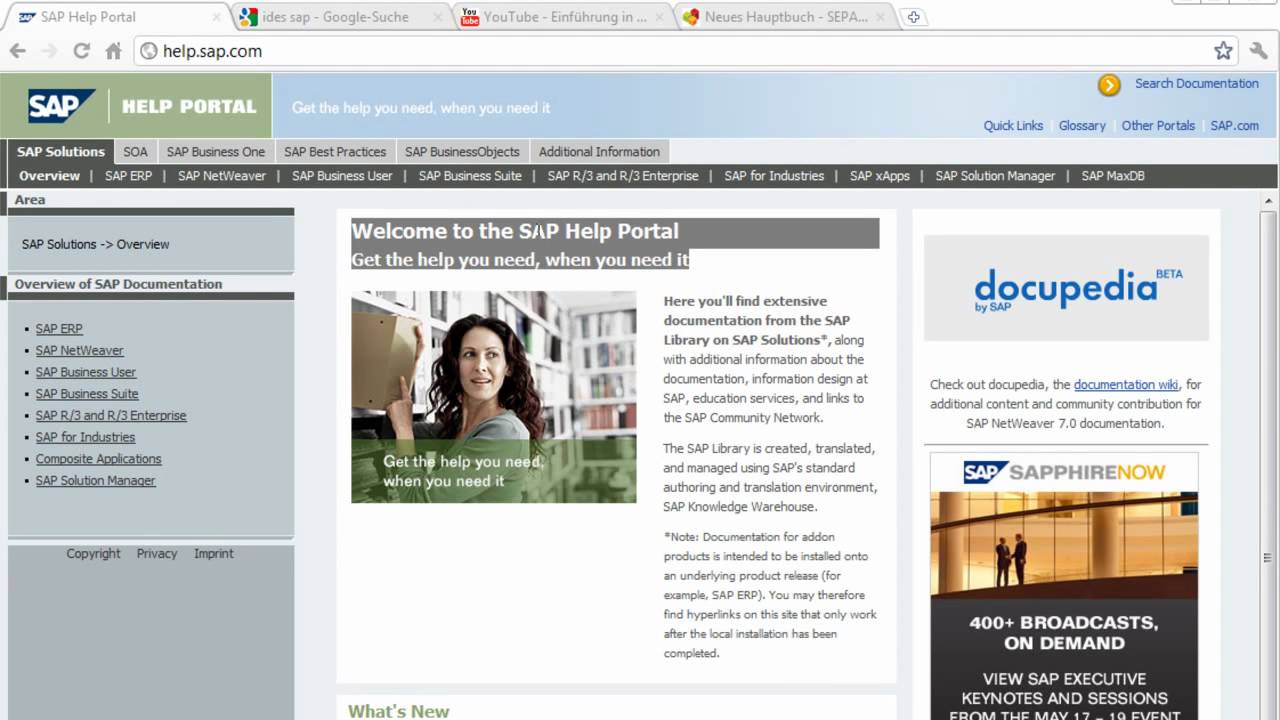Open SAP Solution Manager in the sidebar list
The image size is (1280, 720).
click(x=96, y=481)
